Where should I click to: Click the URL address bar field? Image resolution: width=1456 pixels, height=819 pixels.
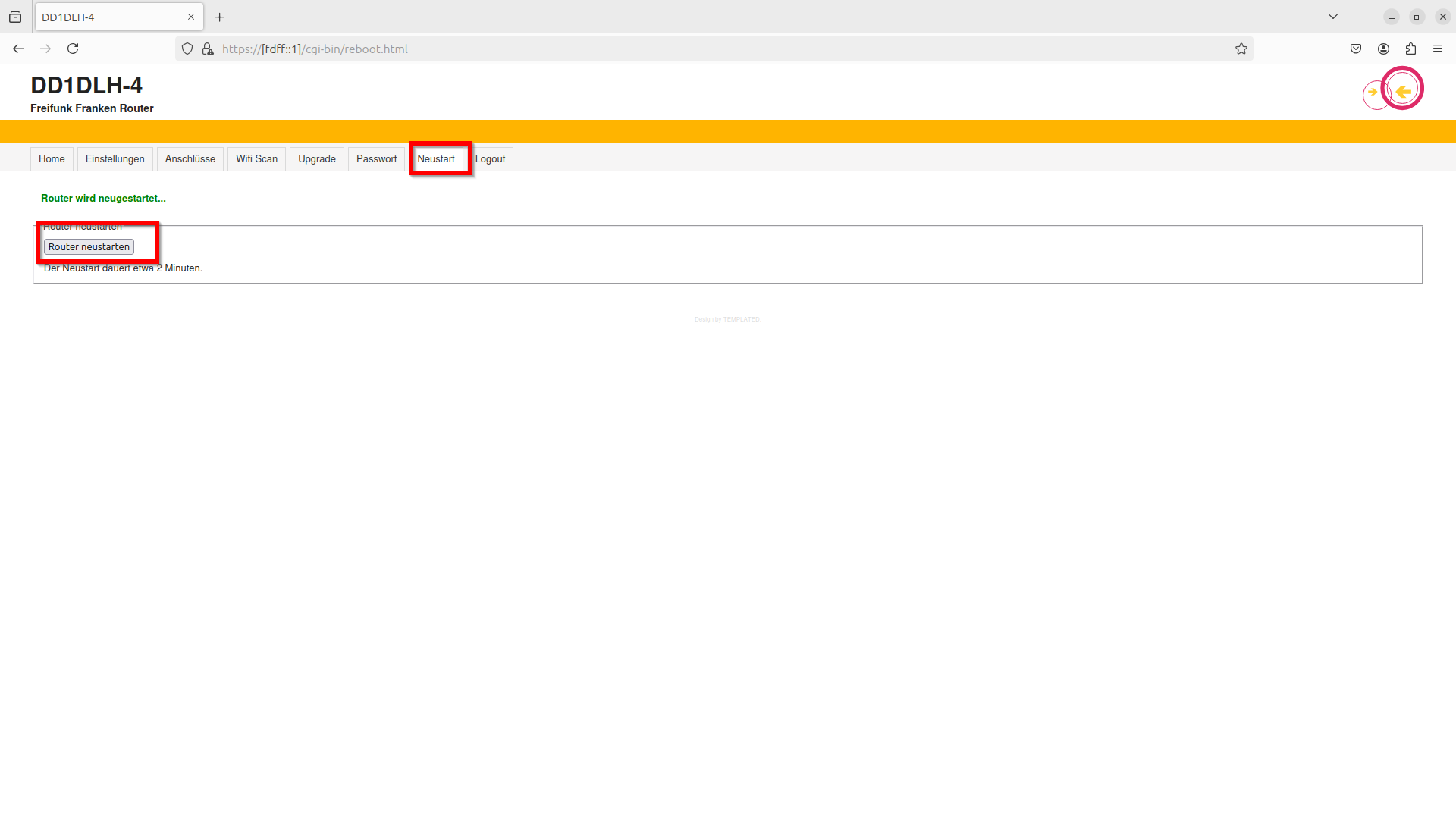click(x=682, y=49)
